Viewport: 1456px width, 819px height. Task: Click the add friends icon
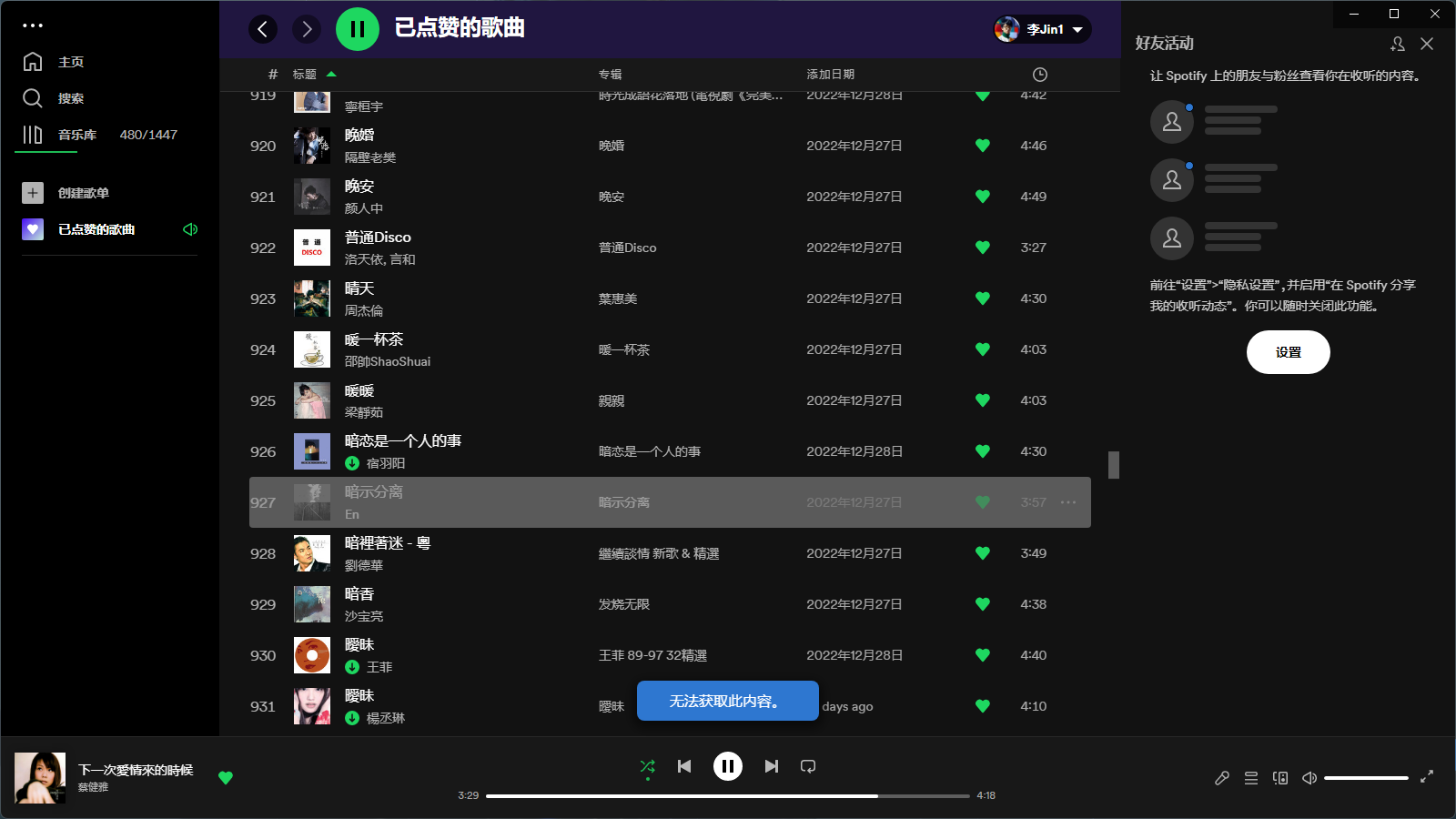(1398, 44)
